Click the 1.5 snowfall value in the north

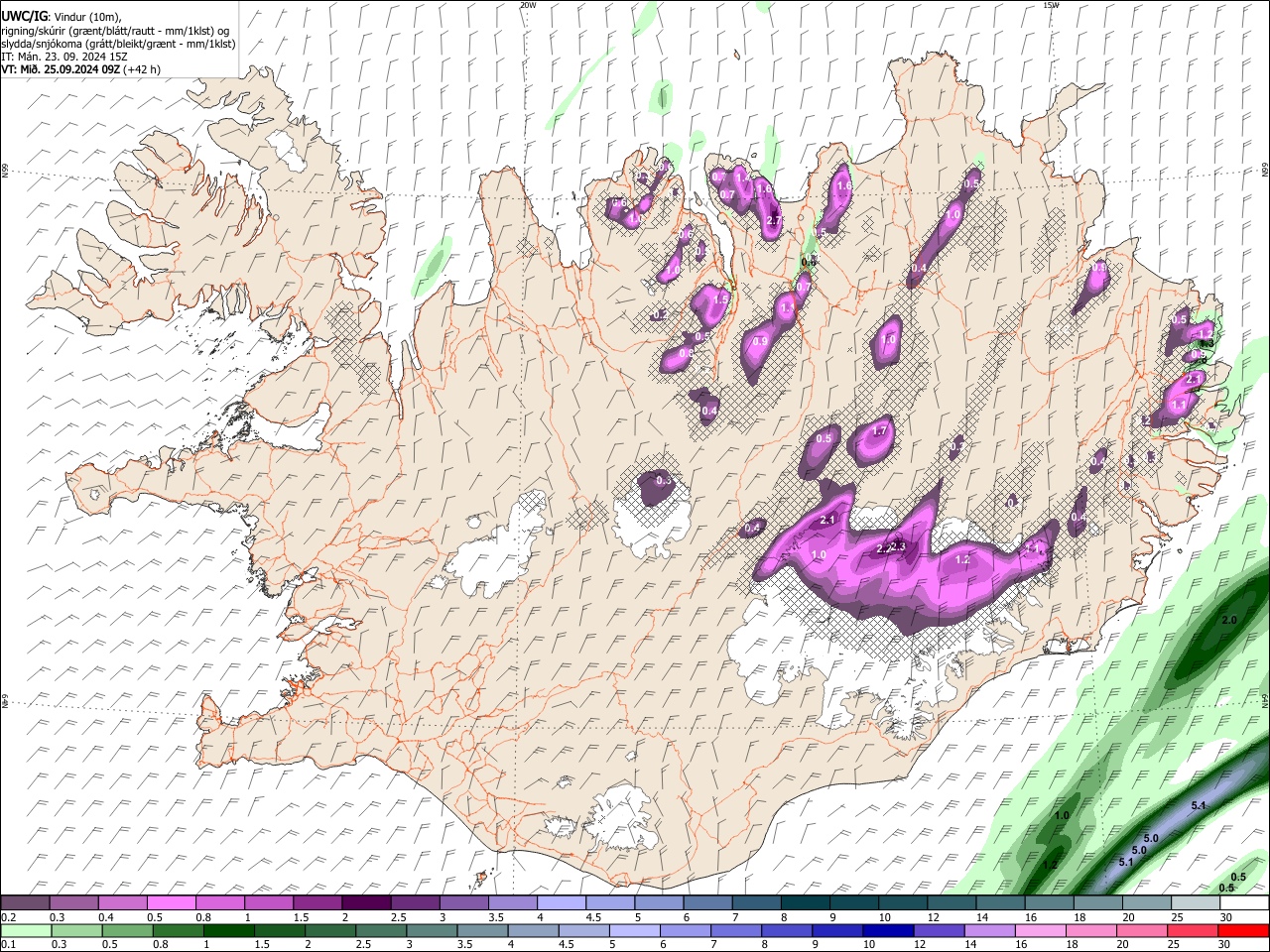(721, 298)
